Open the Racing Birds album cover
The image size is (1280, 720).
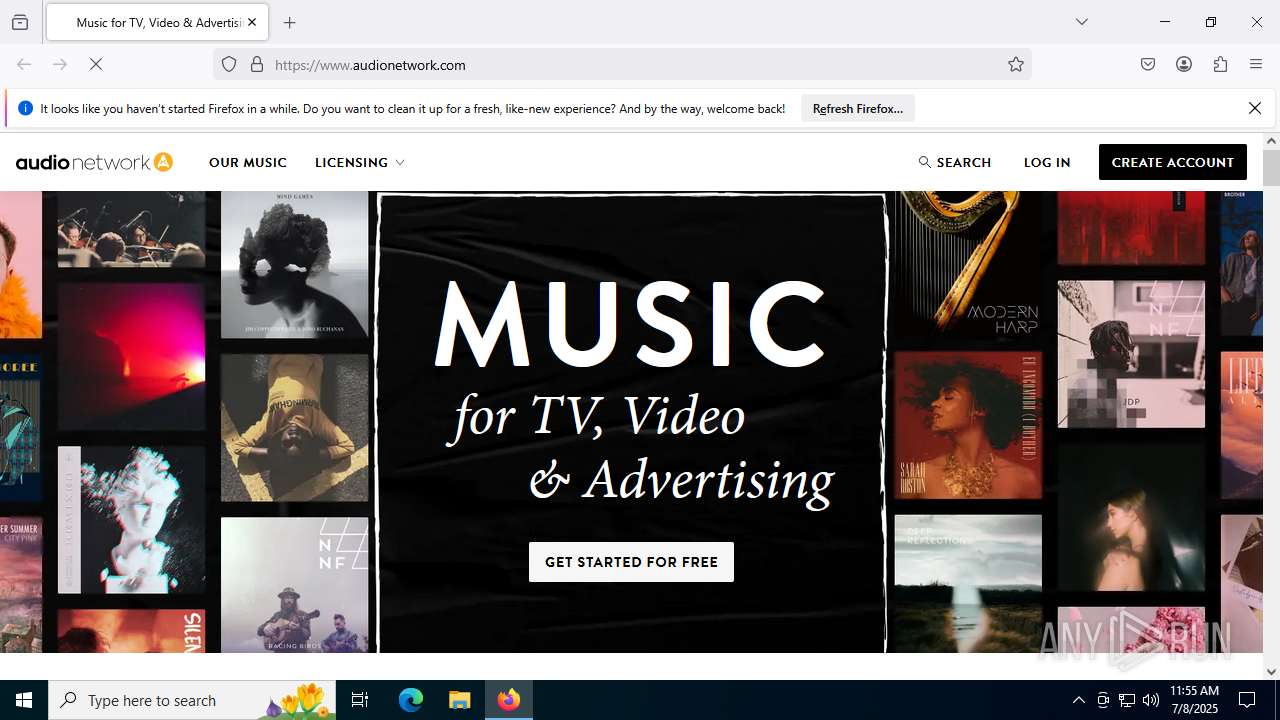click(294, 585)
